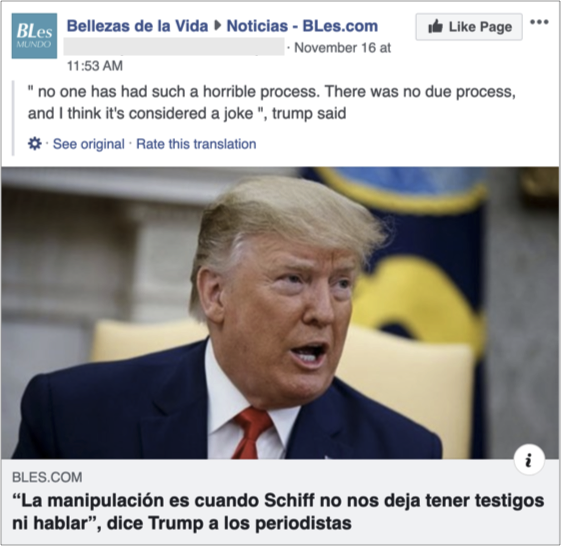Like the page with Like Page button
Image resolution: width=561 pixels, height=546 pixels.
click(x=469, y=26)
